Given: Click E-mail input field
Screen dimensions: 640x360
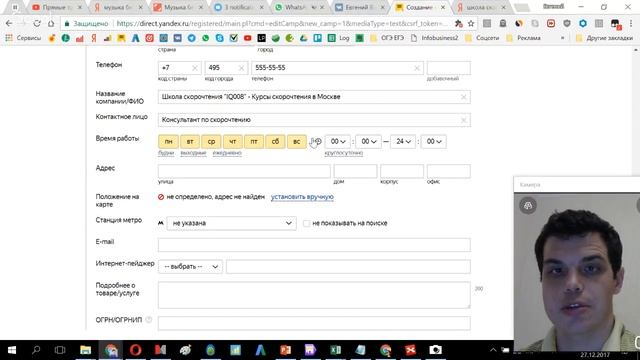Looking at the screenshot, I should (x=314, y=245).
